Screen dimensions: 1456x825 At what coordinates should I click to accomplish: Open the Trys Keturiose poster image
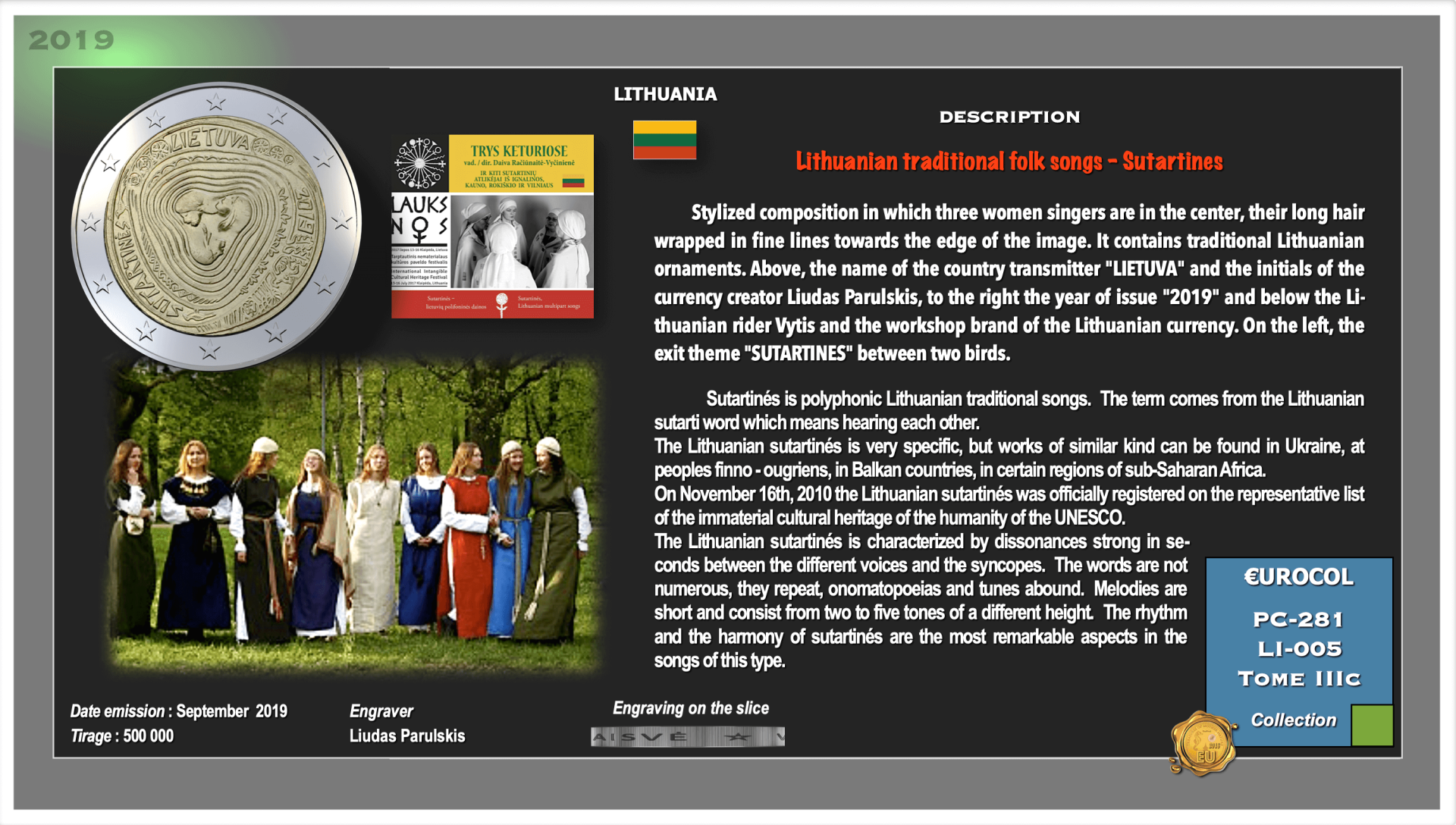pos(493,226)
